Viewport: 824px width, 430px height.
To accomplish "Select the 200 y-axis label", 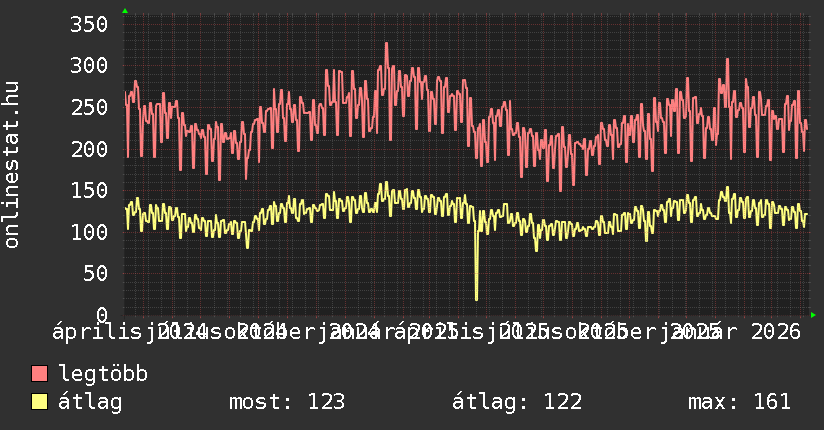I will (88, 149).
